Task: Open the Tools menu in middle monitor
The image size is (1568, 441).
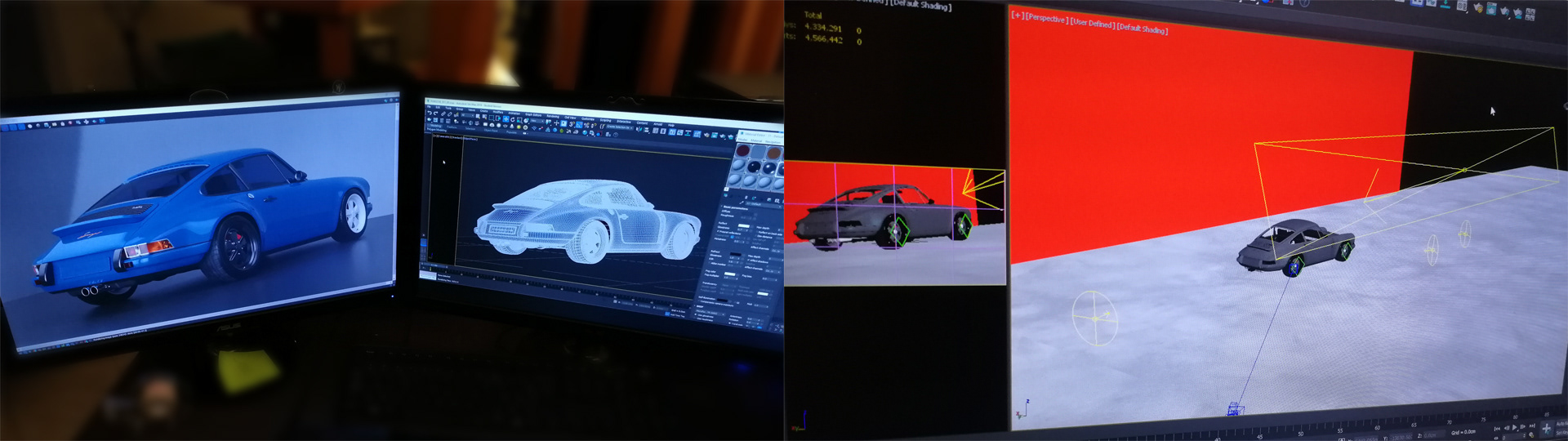Action: (x=448, y=108)
